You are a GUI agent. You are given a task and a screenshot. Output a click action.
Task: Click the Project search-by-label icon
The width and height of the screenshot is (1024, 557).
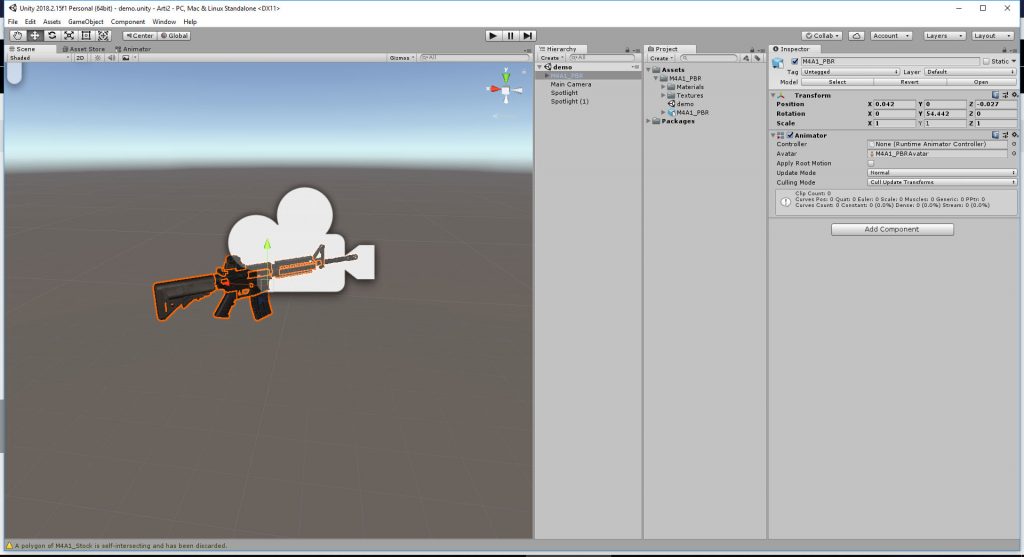757,58
